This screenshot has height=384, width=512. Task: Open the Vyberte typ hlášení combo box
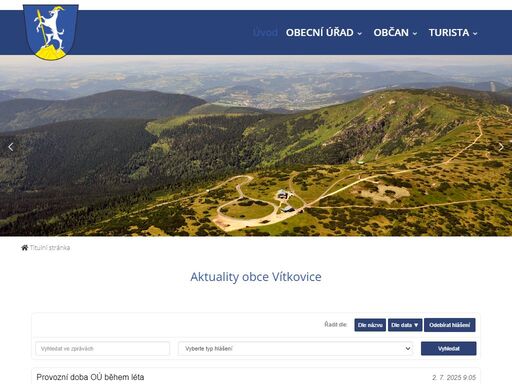[x=295, y=349]
